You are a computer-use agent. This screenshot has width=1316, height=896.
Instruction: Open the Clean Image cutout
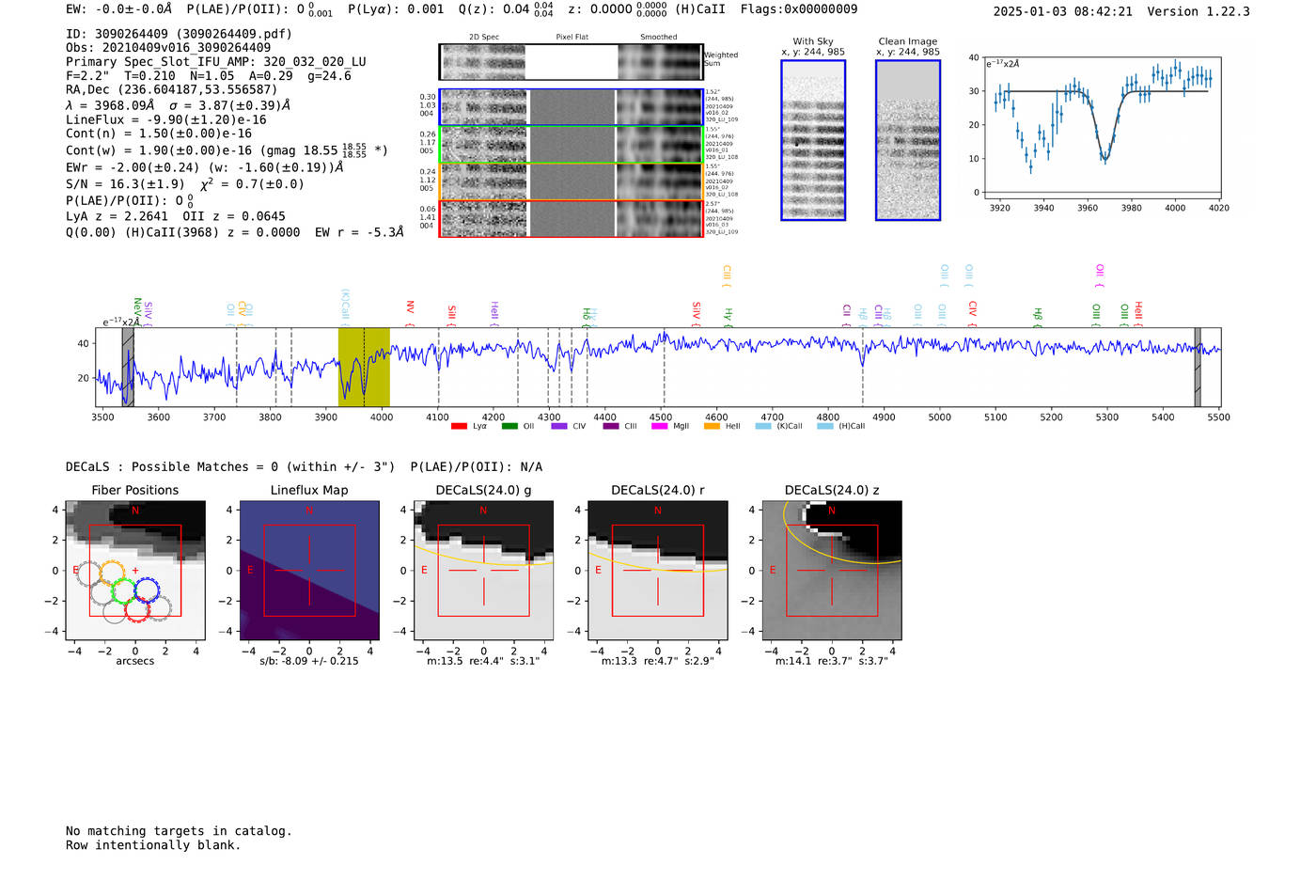(x=908, y=140)
